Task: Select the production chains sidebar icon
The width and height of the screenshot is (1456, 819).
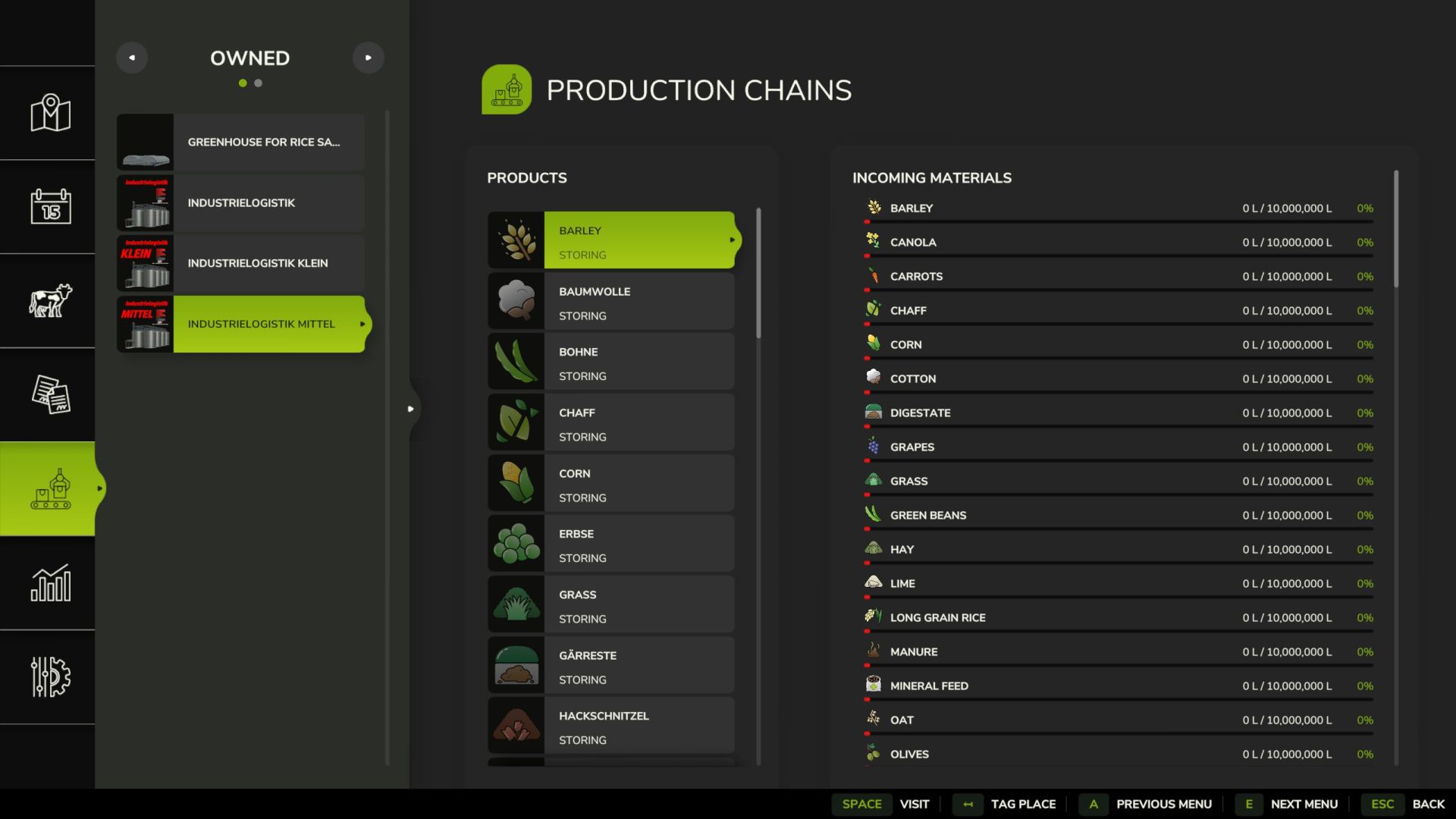Action: point(50,488)
